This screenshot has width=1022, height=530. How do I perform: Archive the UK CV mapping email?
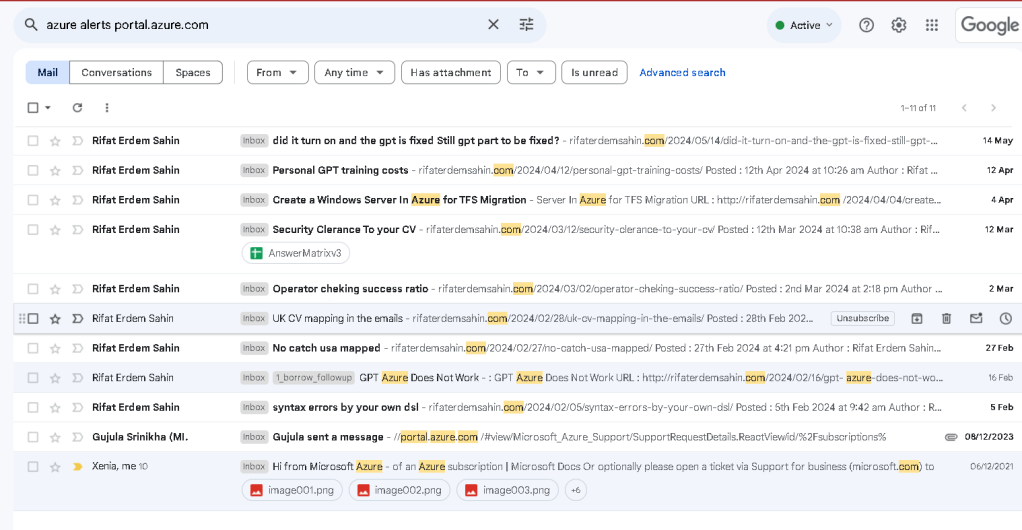pyautogui.click(x=916, y=318)
